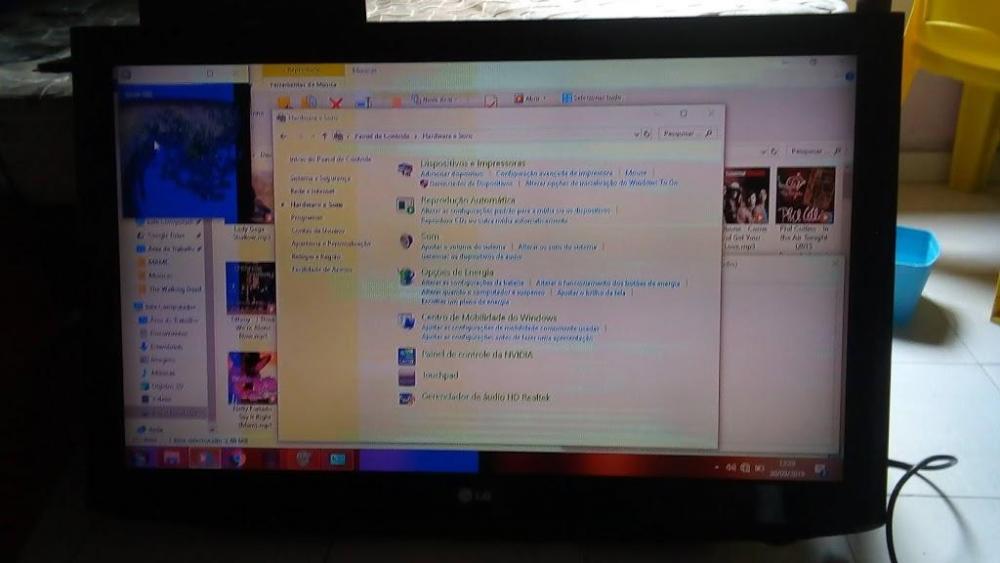Open the Chrome browser taskbar icon
The image size is (1000, 563).
(x=237, y=458)
